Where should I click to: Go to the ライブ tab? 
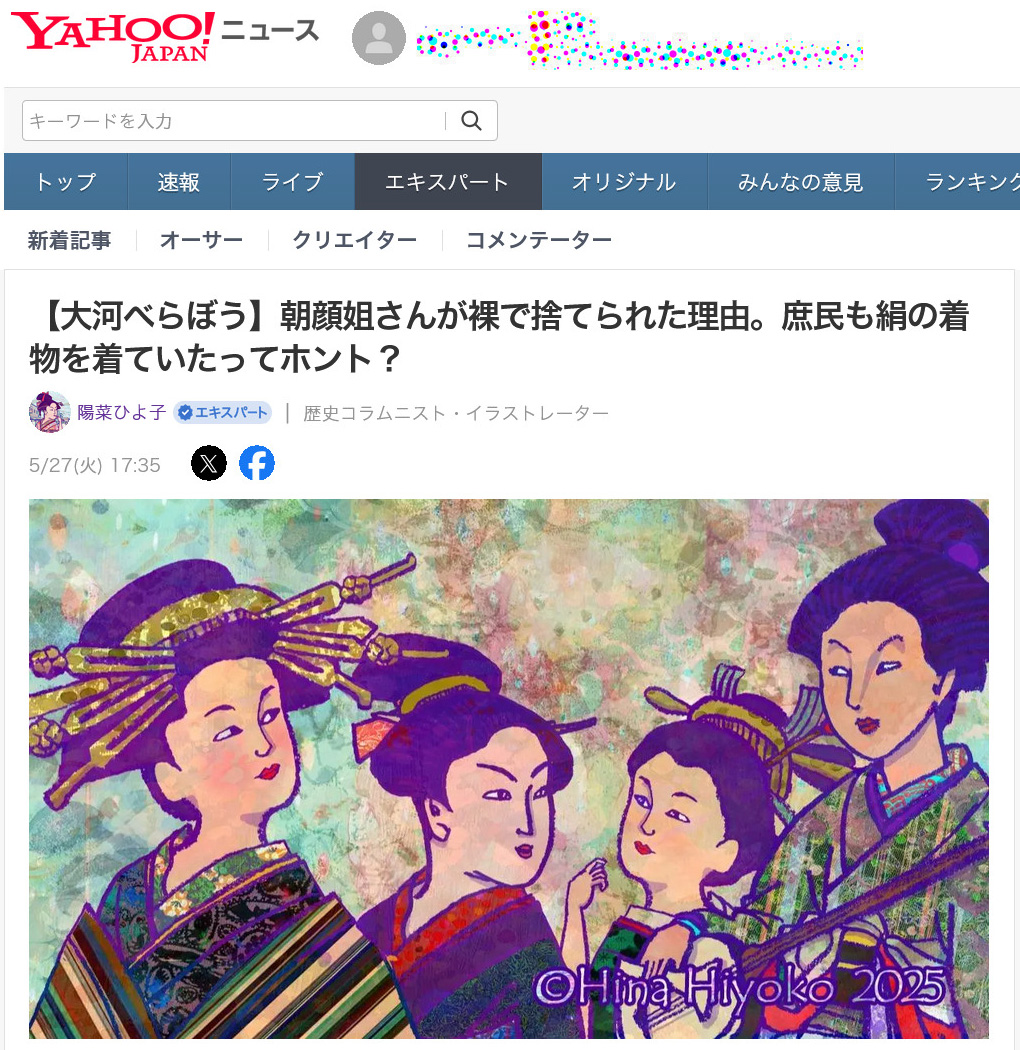tap(293, 181)
